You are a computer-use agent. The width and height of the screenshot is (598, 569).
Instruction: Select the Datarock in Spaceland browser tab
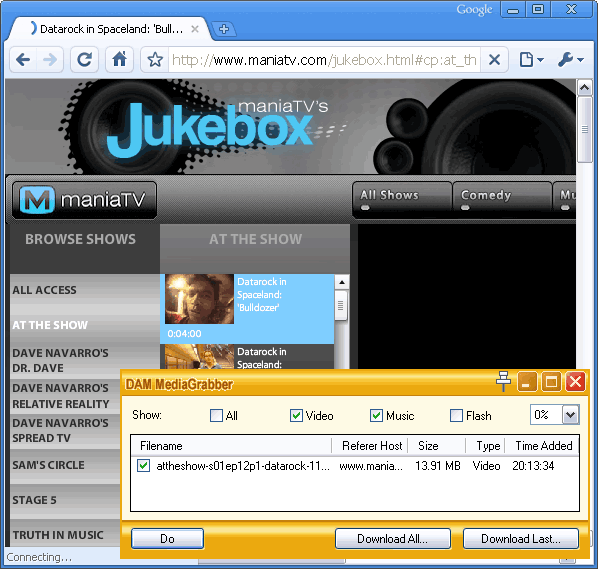108,29
